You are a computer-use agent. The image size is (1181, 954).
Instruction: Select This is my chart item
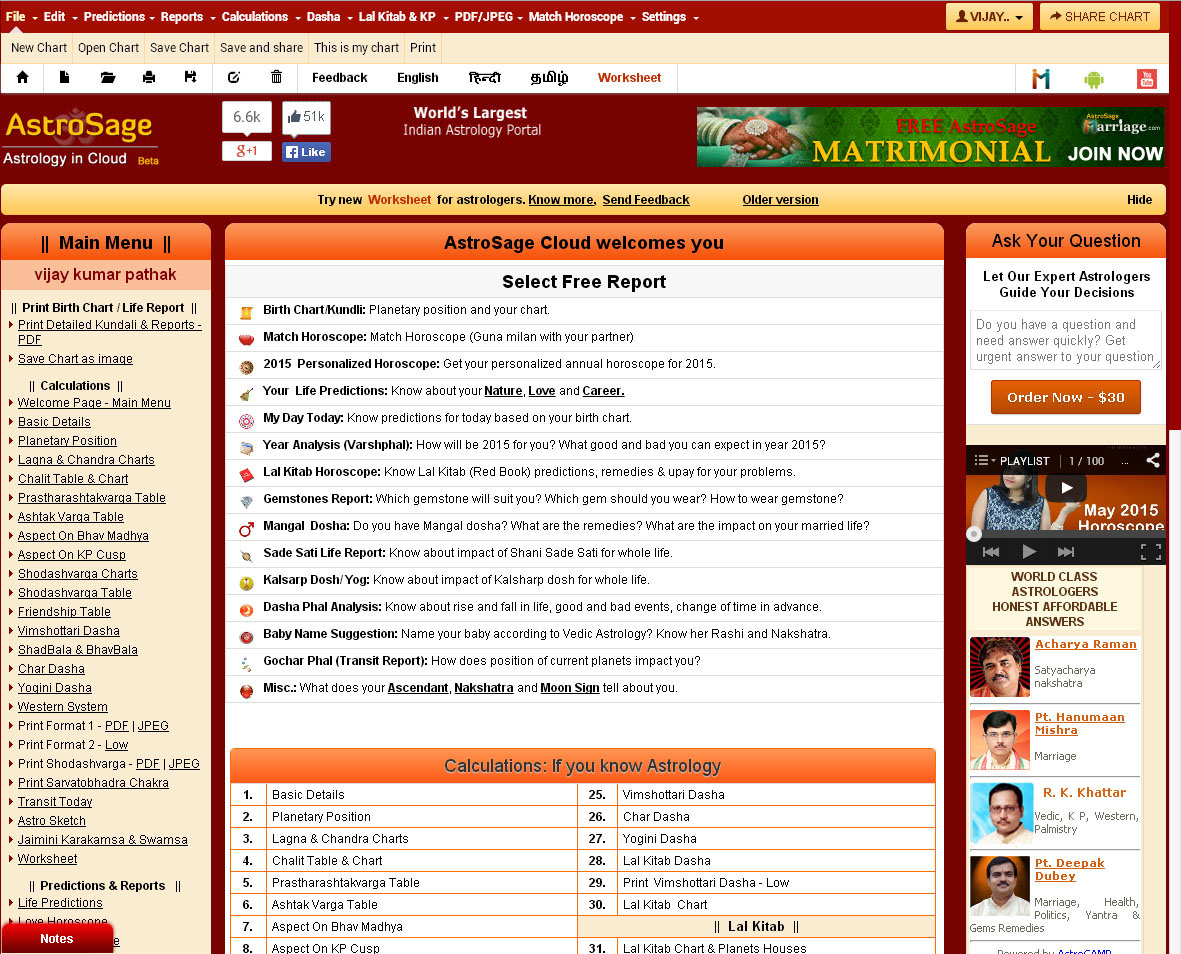tap(356, 47)
